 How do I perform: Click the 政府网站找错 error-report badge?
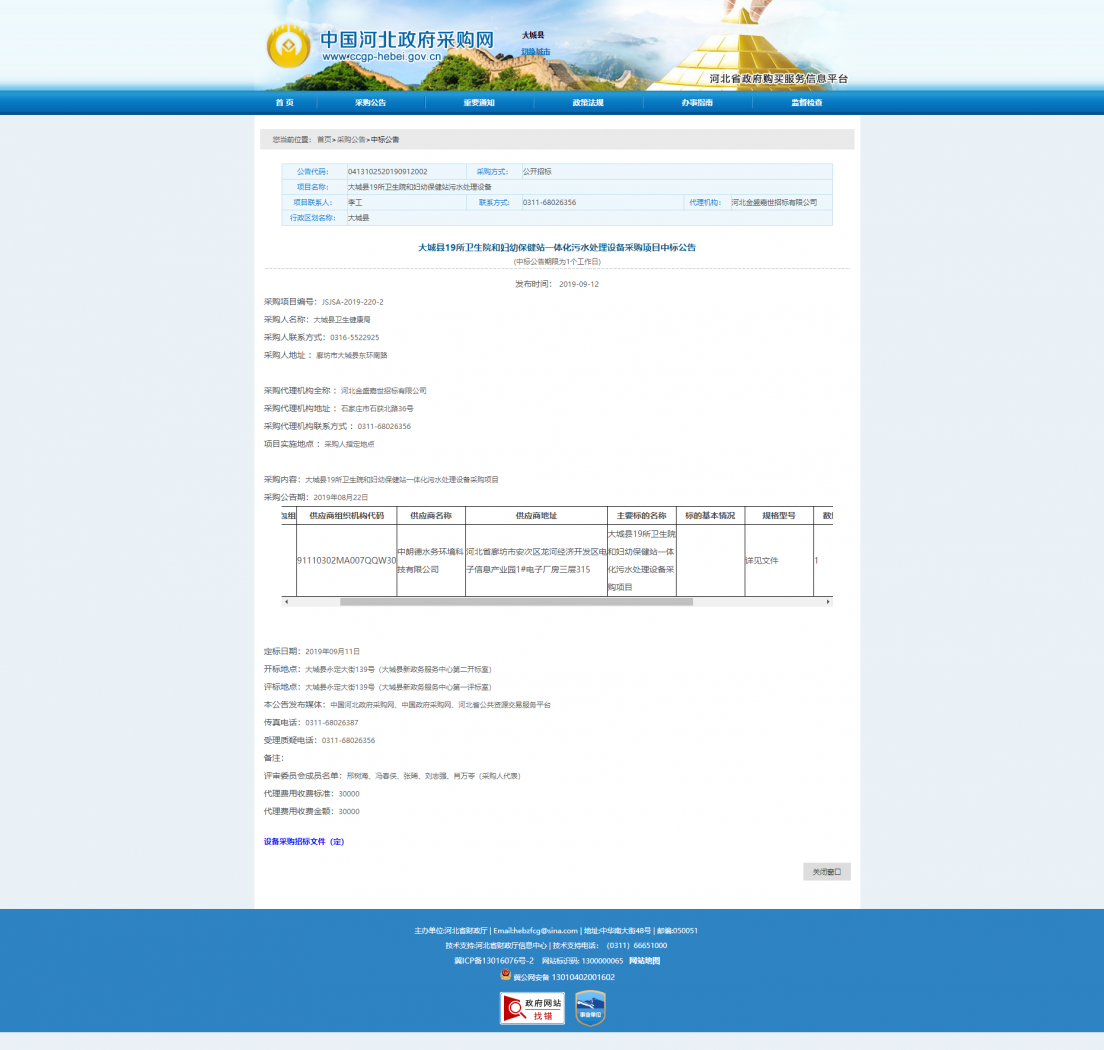532,1008
